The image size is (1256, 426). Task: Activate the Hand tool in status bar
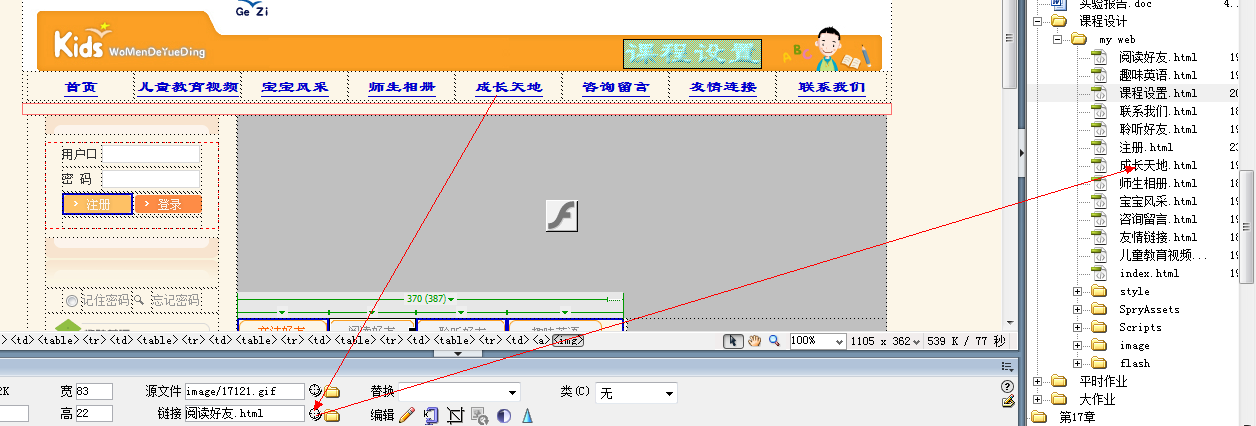755,341
